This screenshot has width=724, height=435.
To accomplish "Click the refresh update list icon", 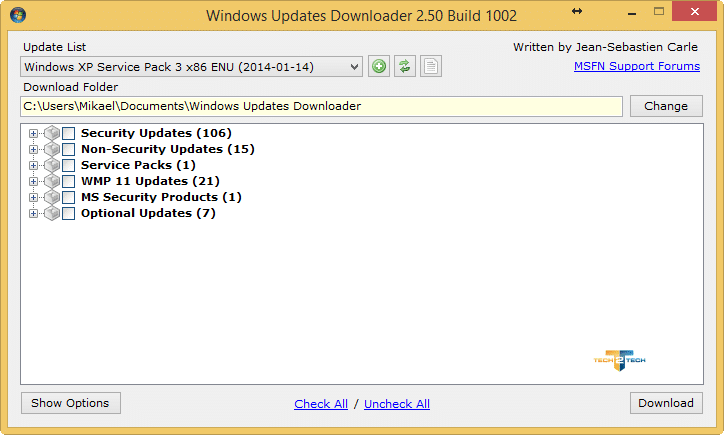I will click(405, 66).
